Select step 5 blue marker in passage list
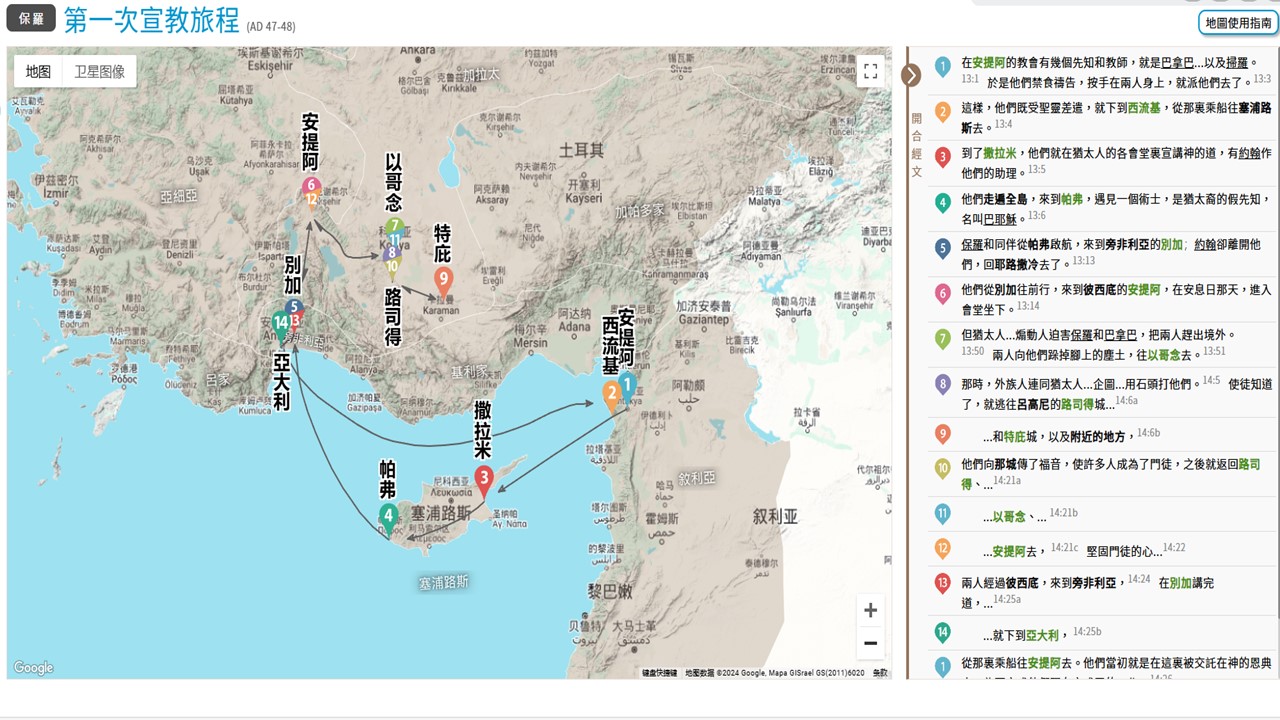 942,248
